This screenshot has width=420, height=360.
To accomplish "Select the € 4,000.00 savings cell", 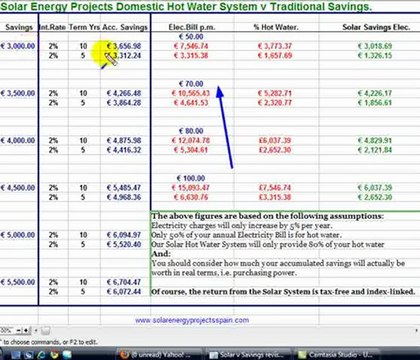I will (x=18, y=140).
